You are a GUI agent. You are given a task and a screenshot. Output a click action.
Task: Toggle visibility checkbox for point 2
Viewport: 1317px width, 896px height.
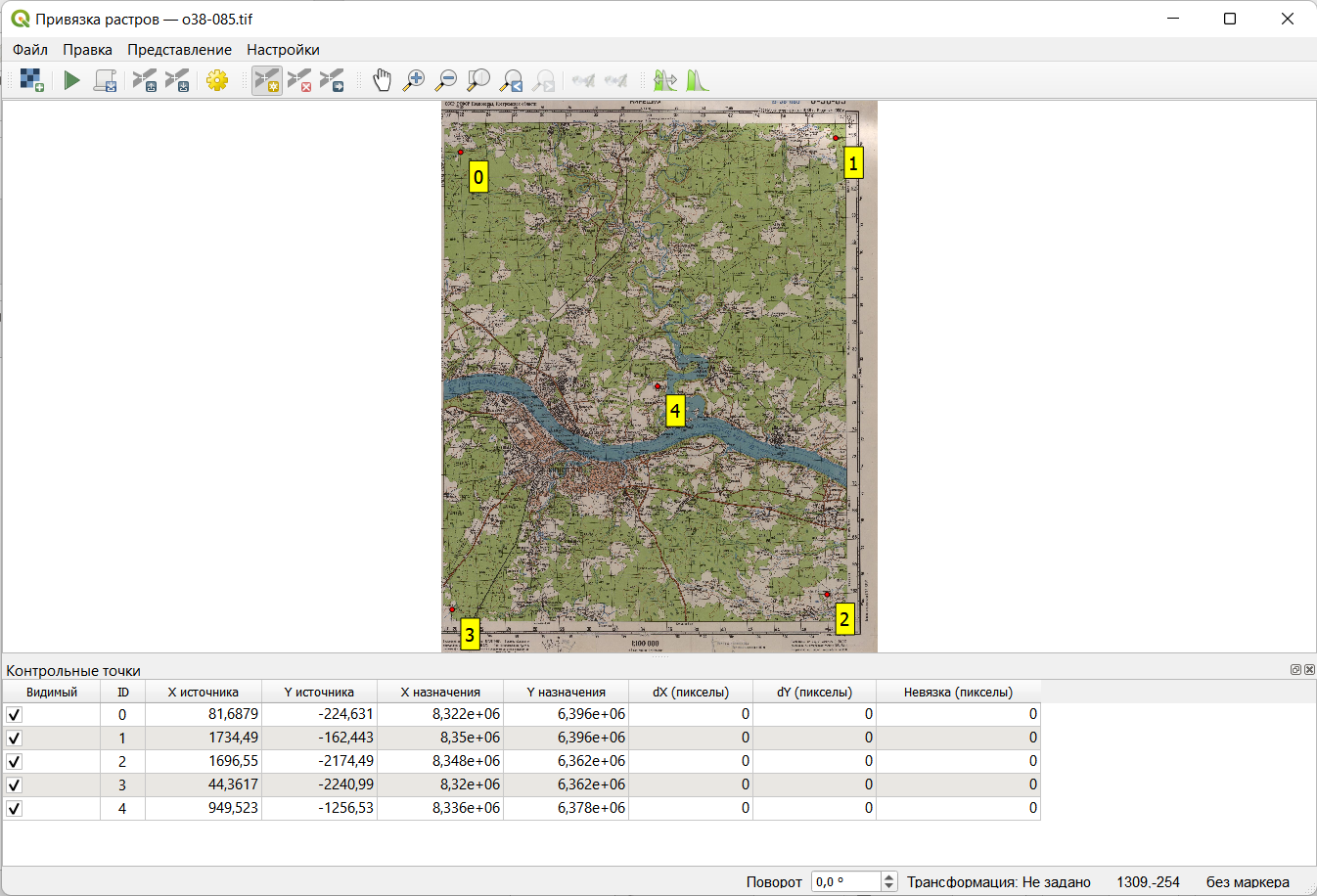click(x=15, y=762)
